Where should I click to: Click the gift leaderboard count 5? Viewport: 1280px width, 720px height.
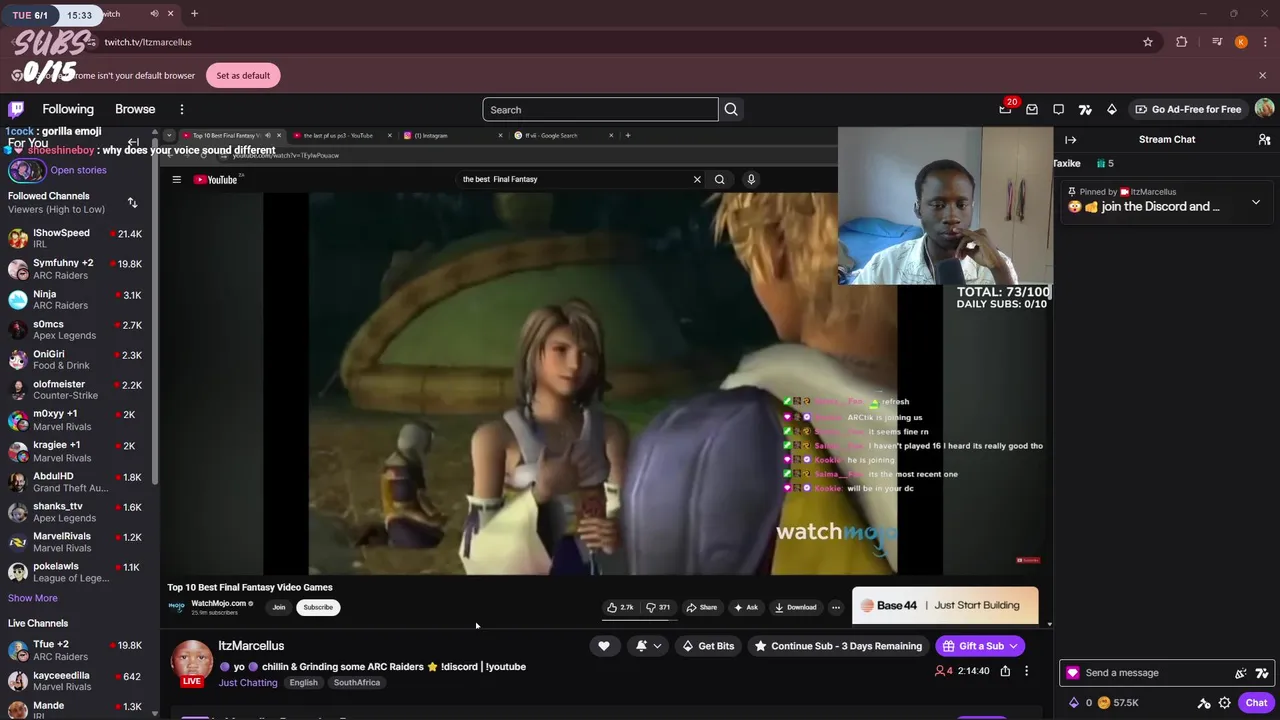(1105, 163)
